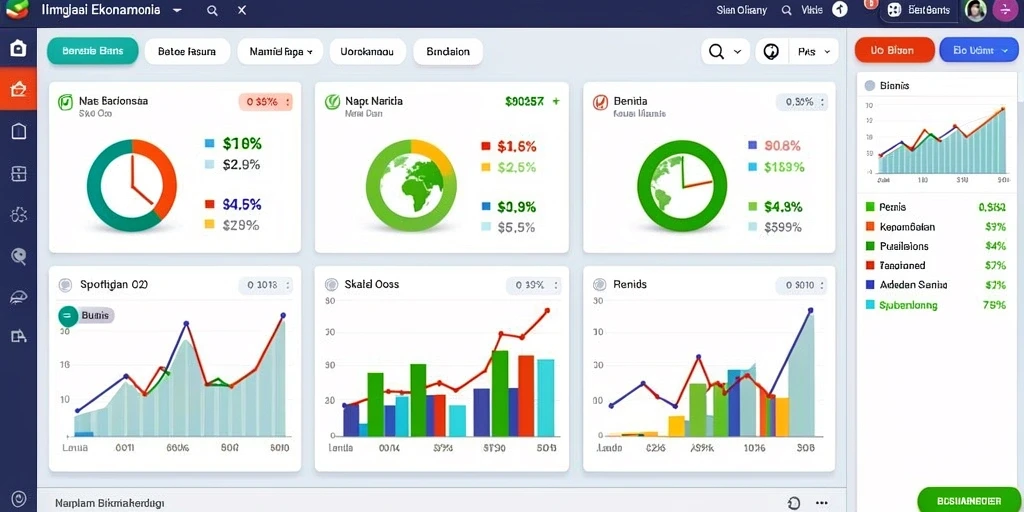Click the refresh icon in bottom bar
This screenshot has width=1024, height=512.
coord(794,503)
